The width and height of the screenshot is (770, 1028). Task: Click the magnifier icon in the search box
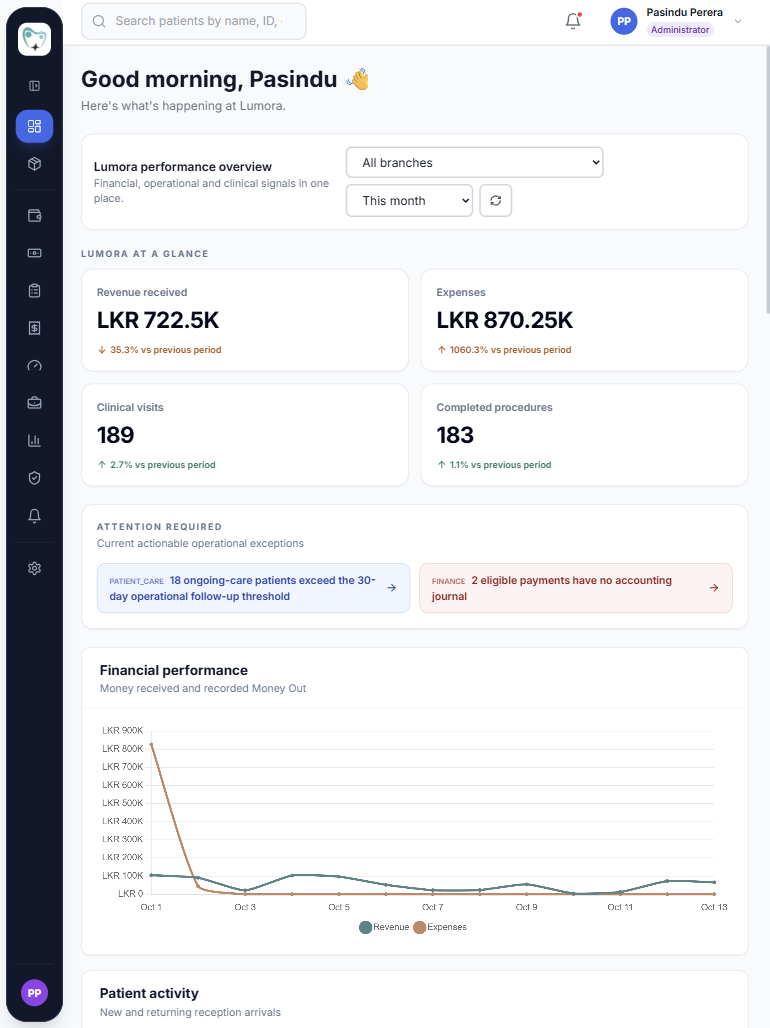(99, 22)
